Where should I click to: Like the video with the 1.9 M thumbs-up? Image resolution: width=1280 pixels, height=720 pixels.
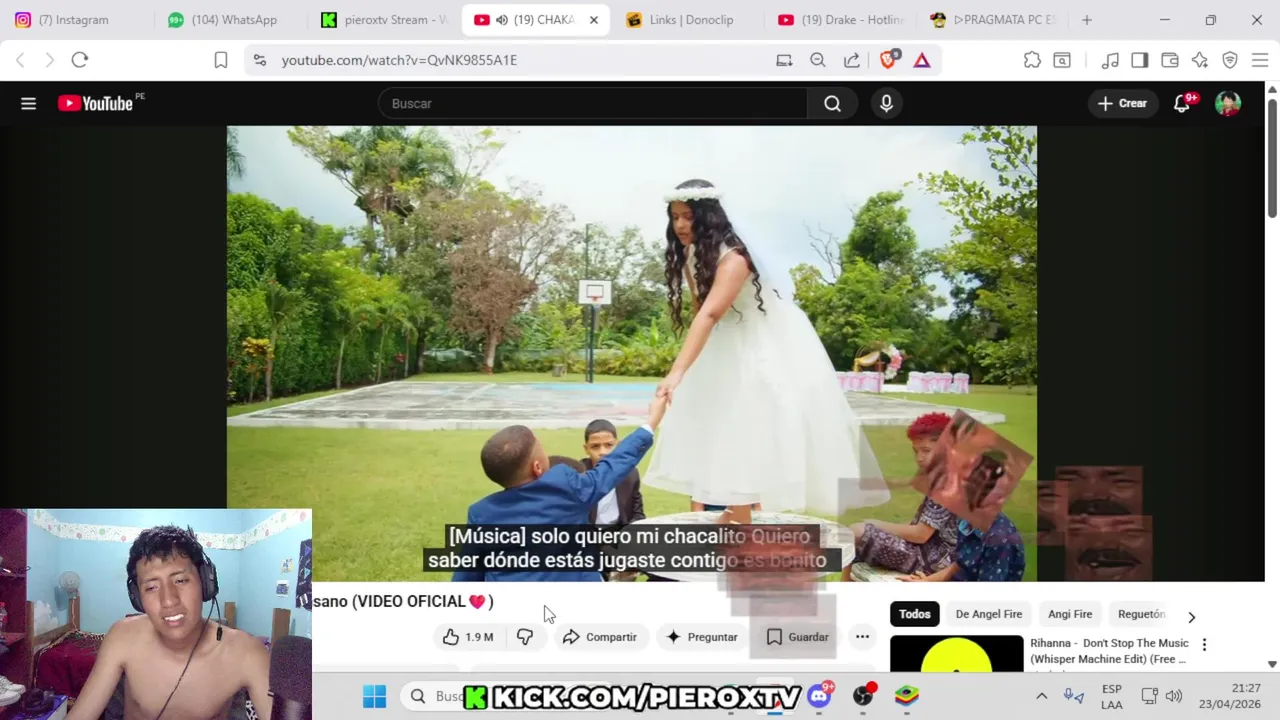click(x=469, y=637)
